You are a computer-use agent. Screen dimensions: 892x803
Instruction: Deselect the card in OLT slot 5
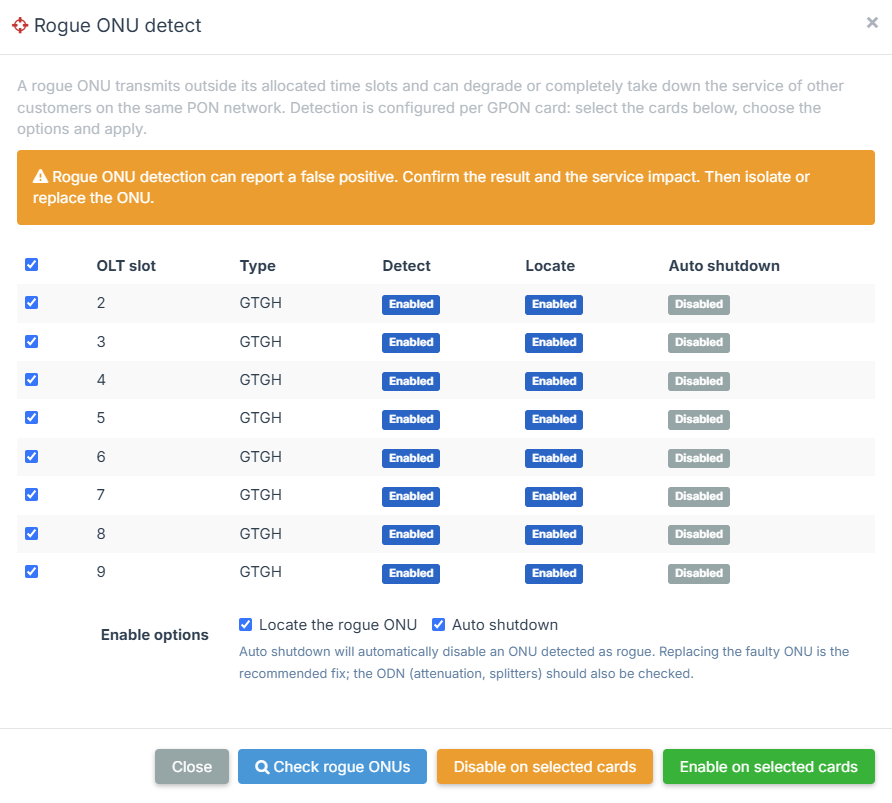[x=32, y=417]
